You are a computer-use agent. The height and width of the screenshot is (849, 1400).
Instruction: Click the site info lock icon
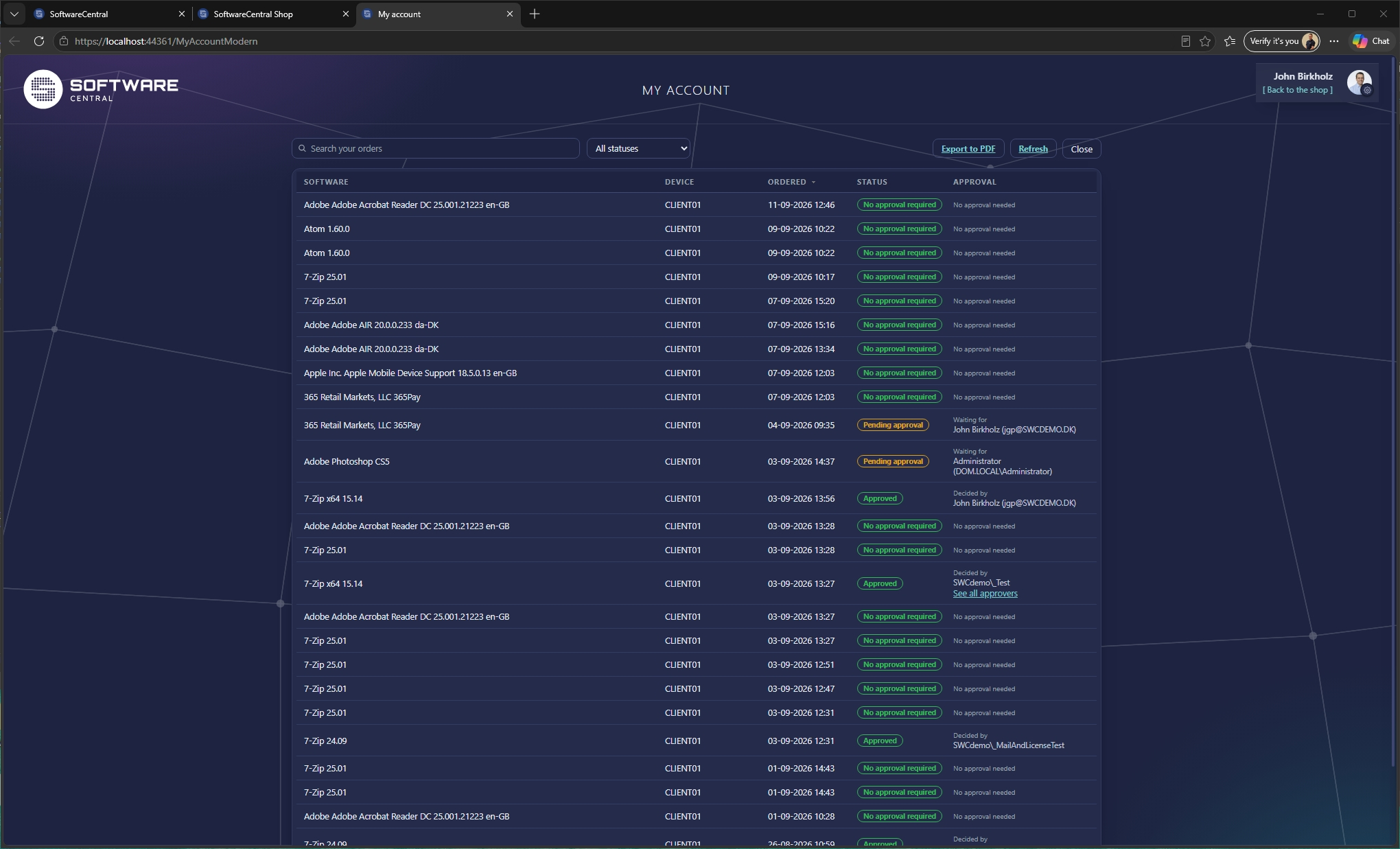pyautogui.click(x=64, y=41)
